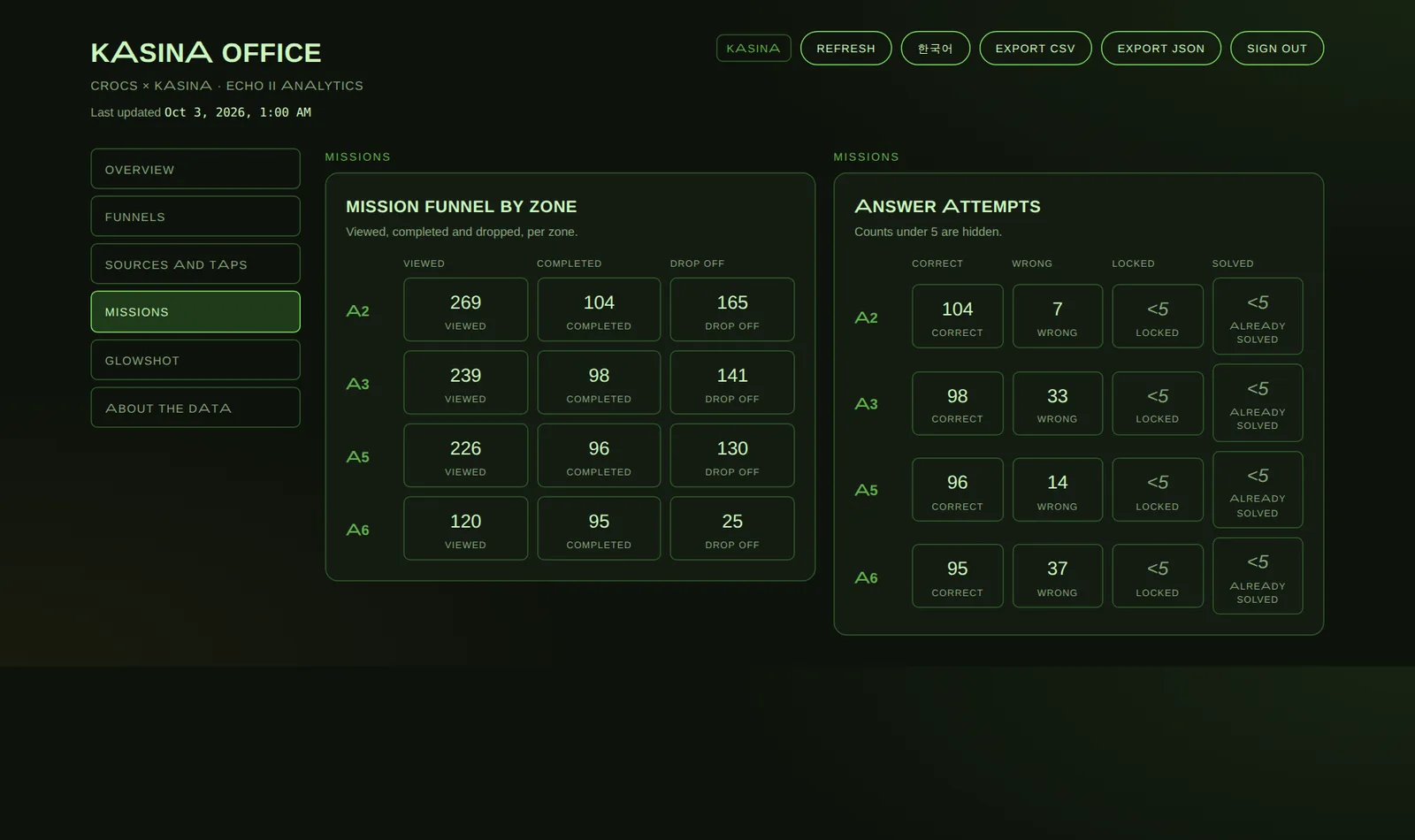Open About the Data page

click(x=195, y=408)
